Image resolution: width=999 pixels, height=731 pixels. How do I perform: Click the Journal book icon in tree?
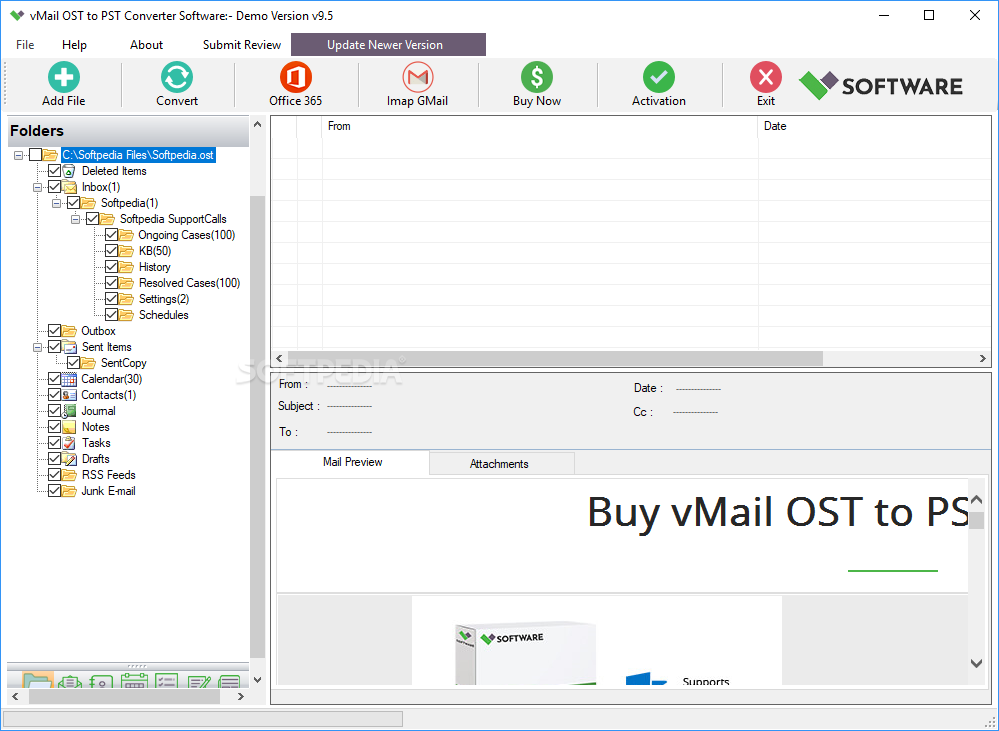69,410
